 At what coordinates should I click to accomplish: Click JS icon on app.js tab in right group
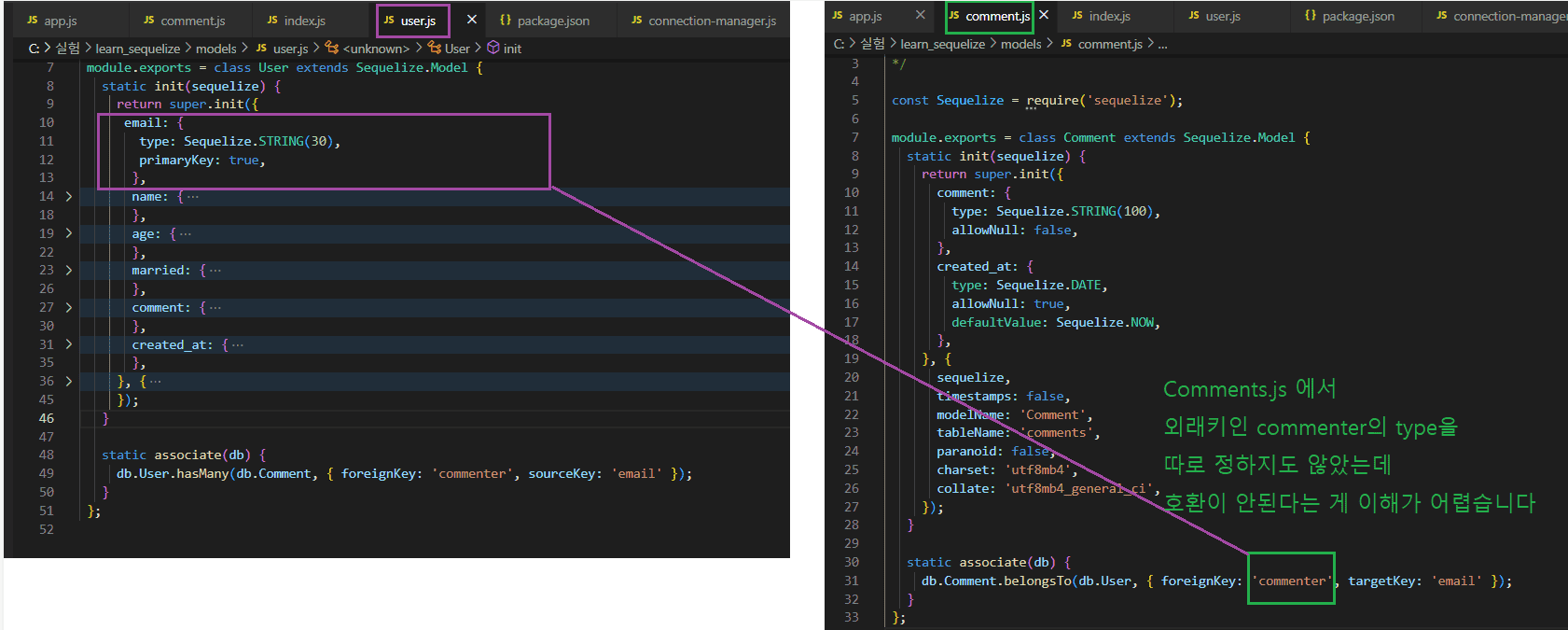click(x=838, y=16)
